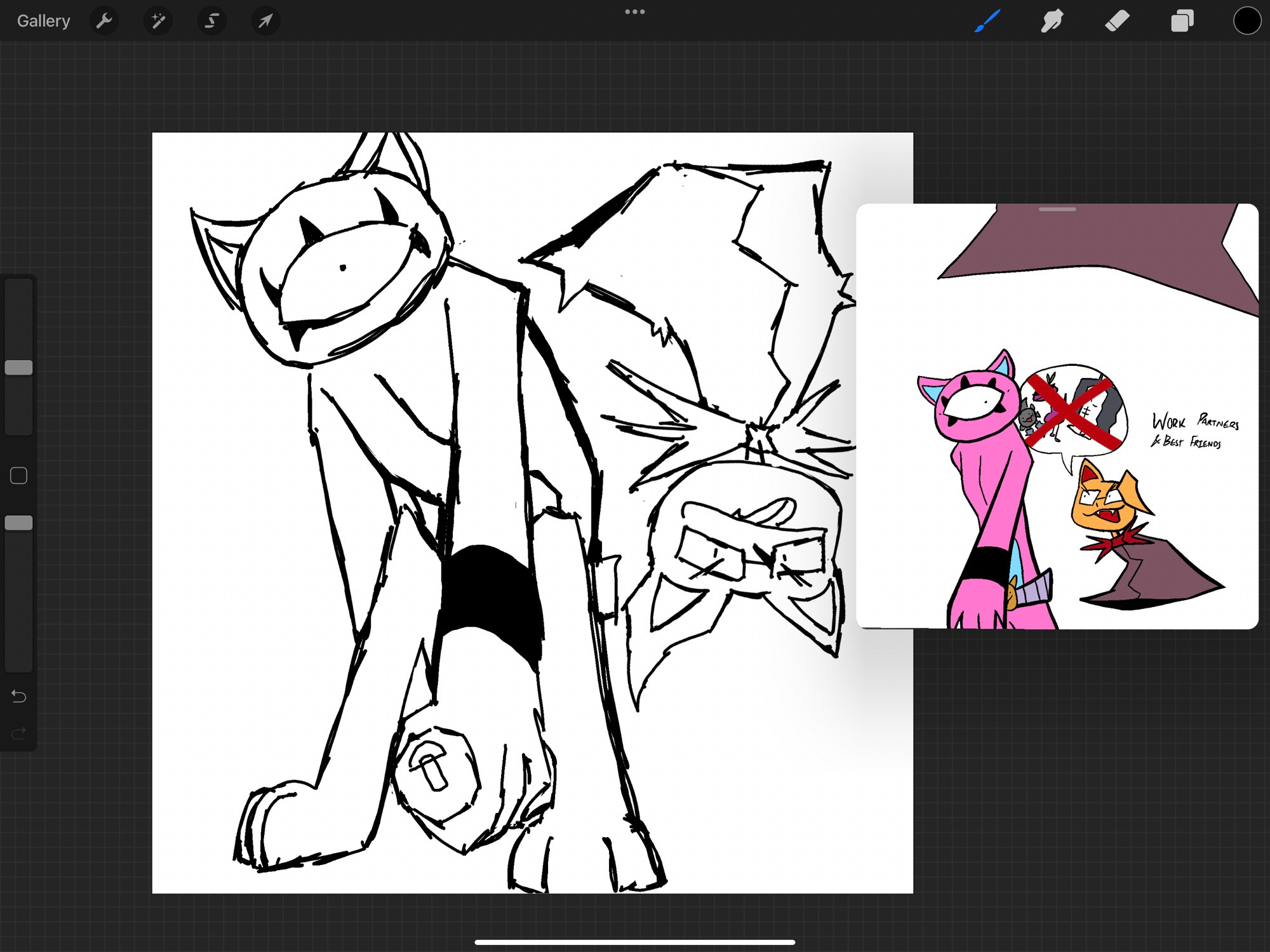Image resolution: width=1270 pixels, height=952 pixels.
Task: Tap the iPad home indicator bar
Action: coord(635,942)
